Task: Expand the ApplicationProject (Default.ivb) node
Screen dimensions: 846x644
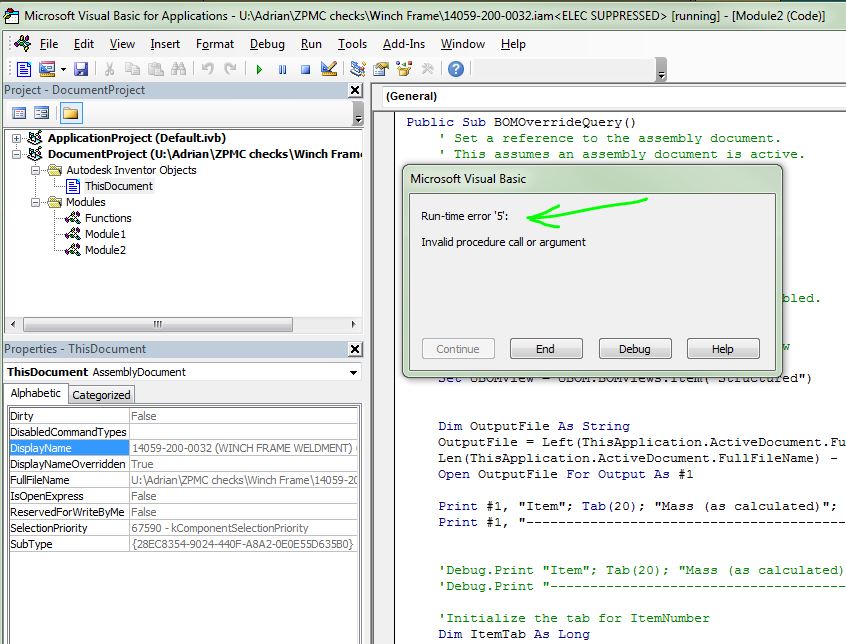Action: click(17, 138)
